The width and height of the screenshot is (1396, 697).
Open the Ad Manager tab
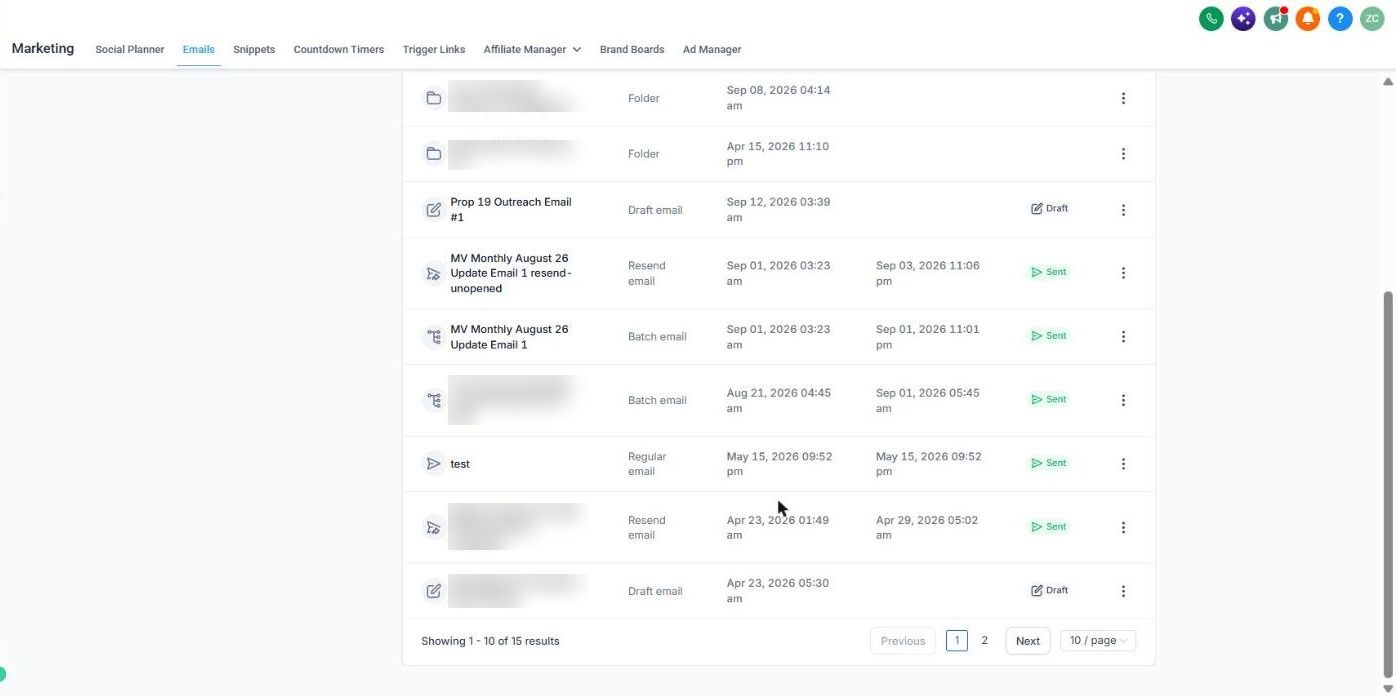pyautogui.click(x=712, y=49)
